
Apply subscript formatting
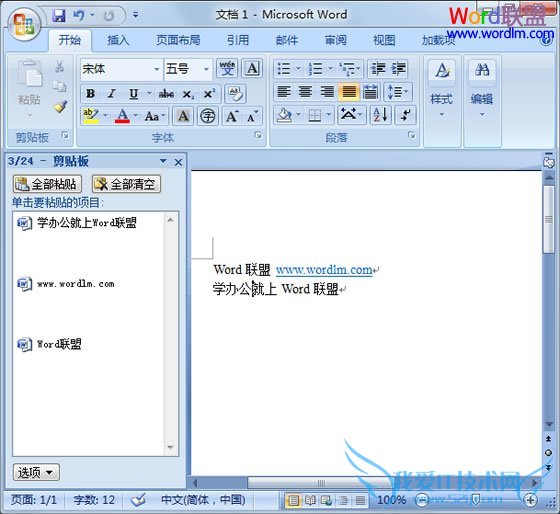[x=188, y=94]
